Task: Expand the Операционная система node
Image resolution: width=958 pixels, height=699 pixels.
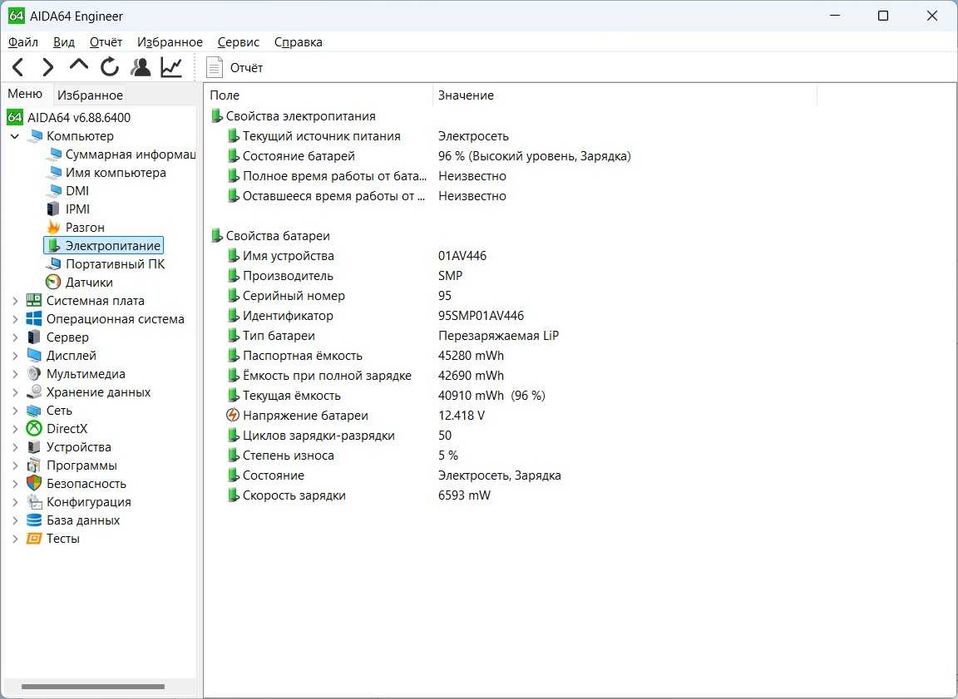Action: point(15,319)
